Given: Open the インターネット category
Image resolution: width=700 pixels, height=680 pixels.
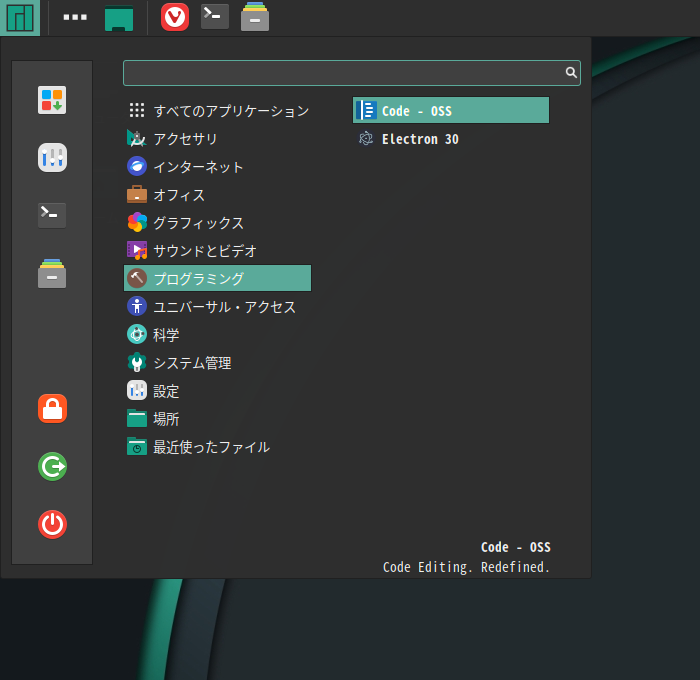Looking at the screenshot, I should click(x=217, y=167).
